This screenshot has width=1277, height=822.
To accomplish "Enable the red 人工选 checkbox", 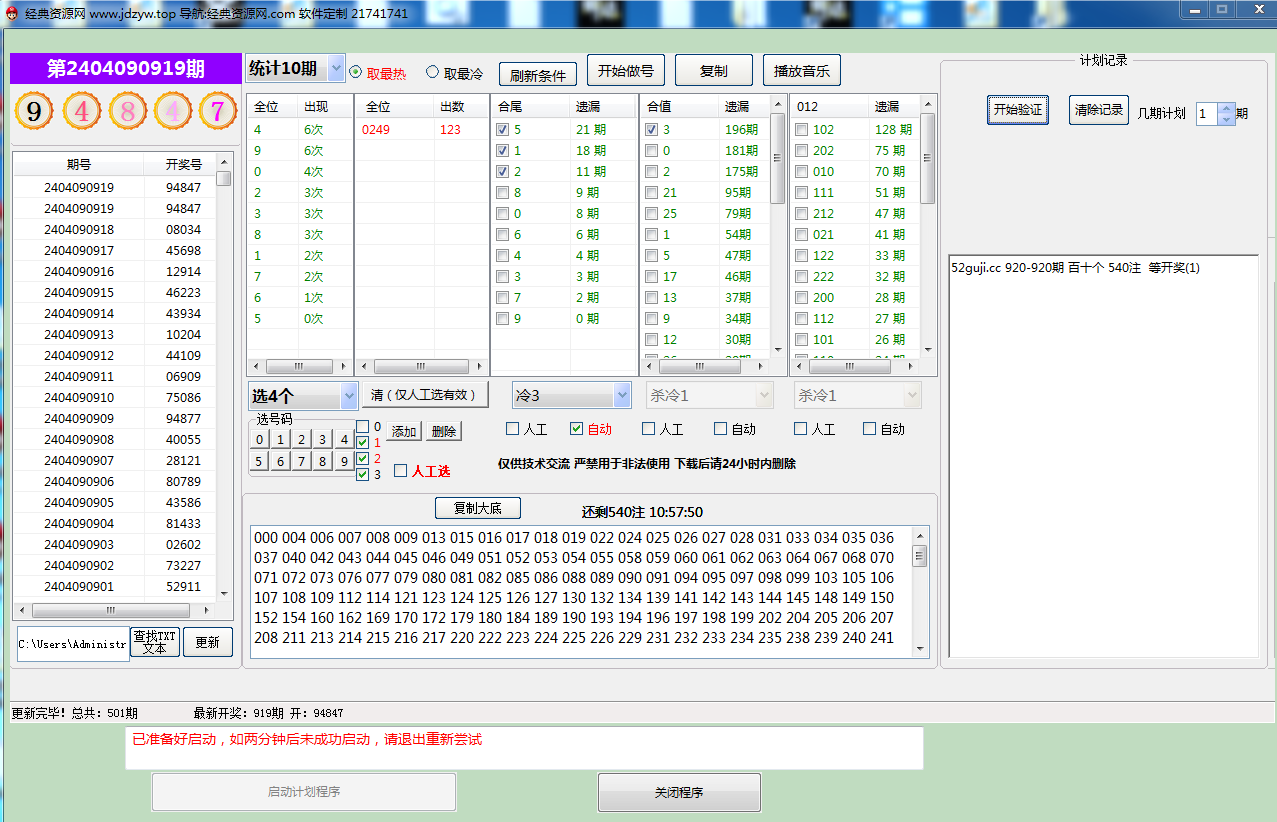I will pyautogui.click(x=401, y=471).
